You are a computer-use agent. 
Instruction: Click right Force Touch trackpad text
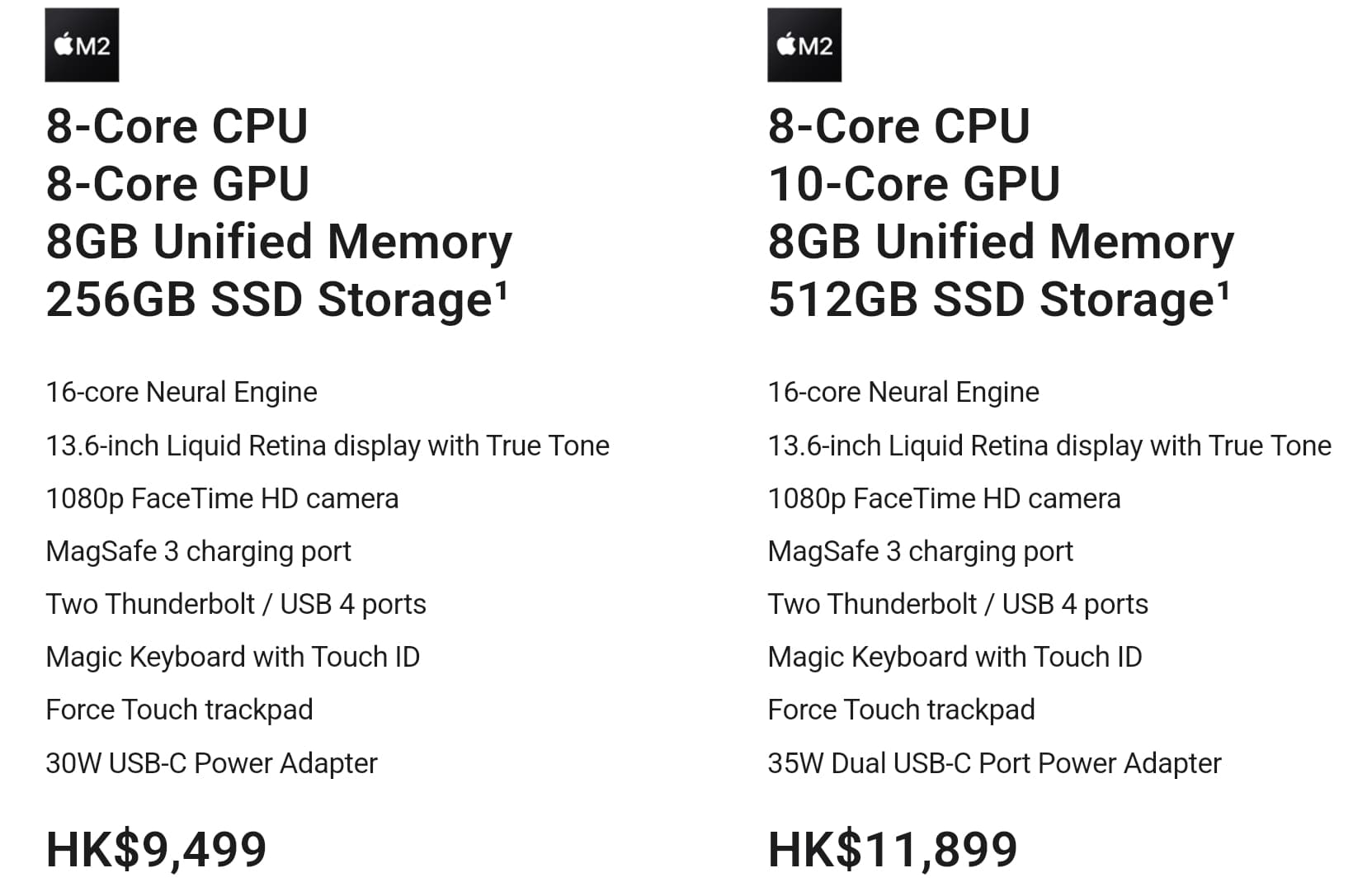click(901, 710)
